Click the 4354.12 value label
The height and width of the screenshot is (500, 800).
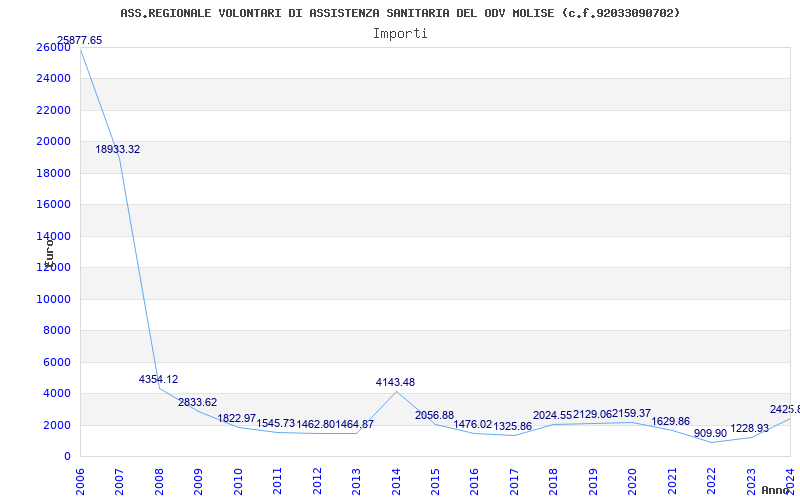point(158,379)
